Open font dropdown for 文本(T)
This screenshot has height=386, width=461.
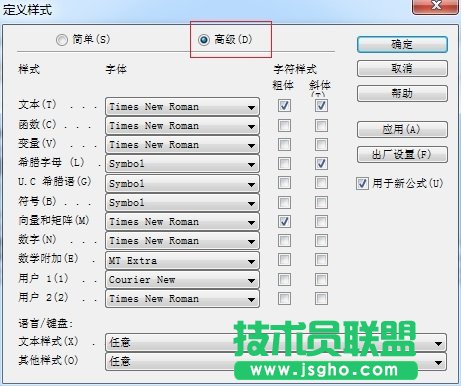pyautogui.click(x=182, y=107)
